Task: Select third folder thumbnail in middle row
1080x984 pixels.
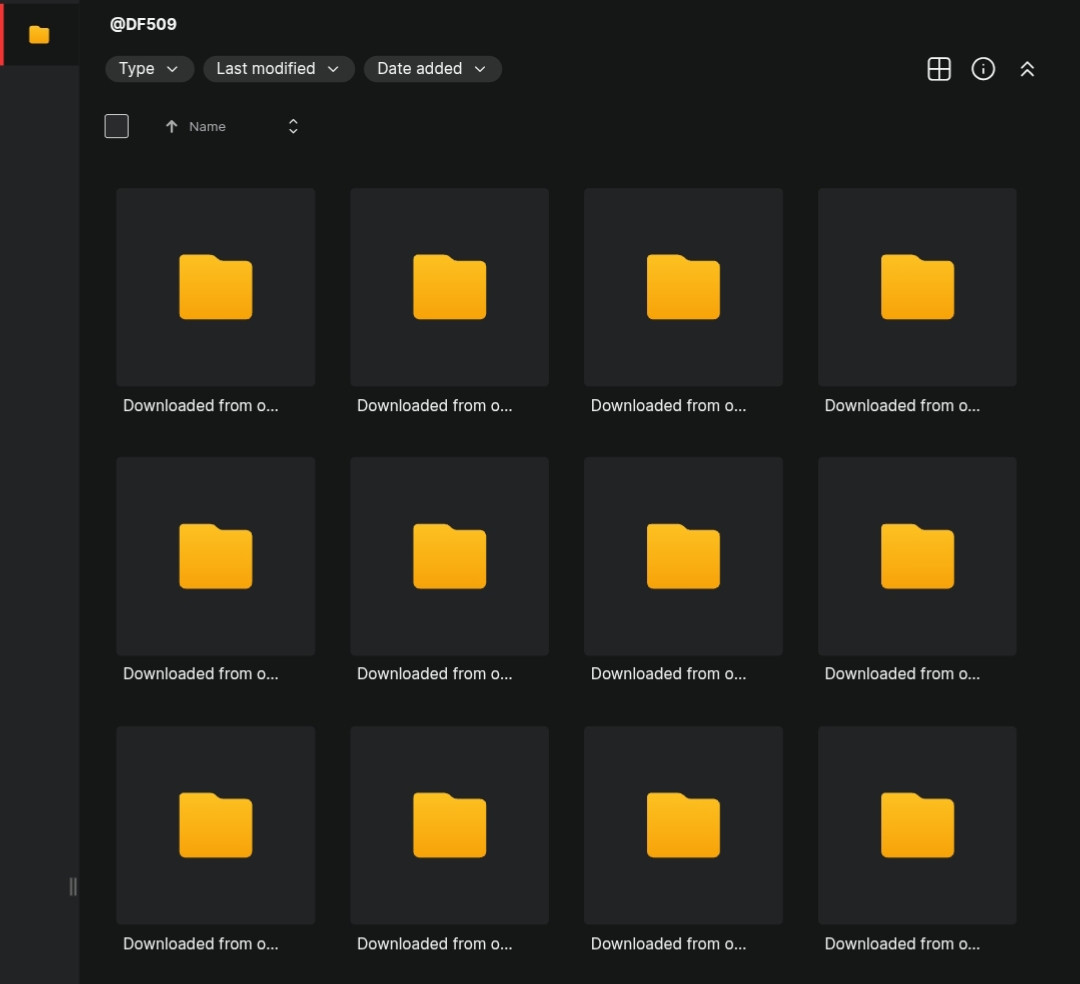Action: 683,556
